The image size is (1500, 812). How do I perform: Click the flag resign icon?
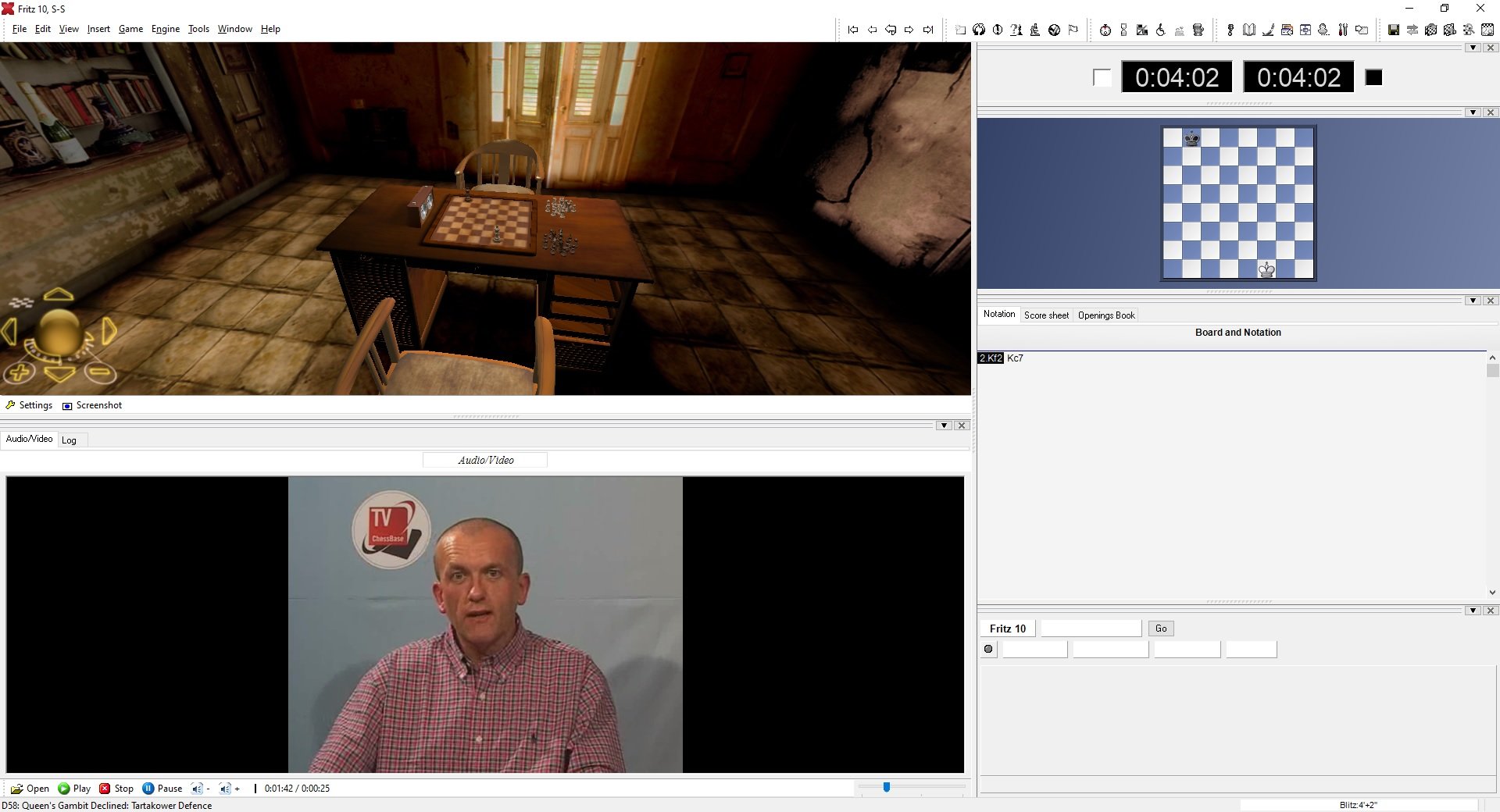[1073, 30]
